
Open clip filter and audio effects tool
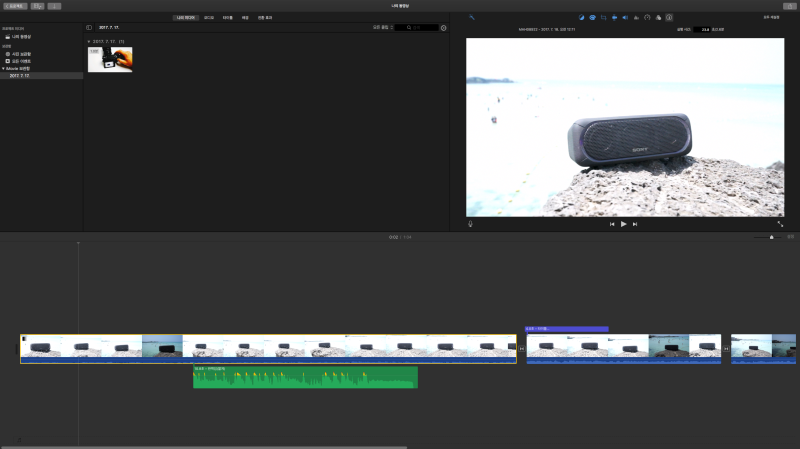coord(658,17)
